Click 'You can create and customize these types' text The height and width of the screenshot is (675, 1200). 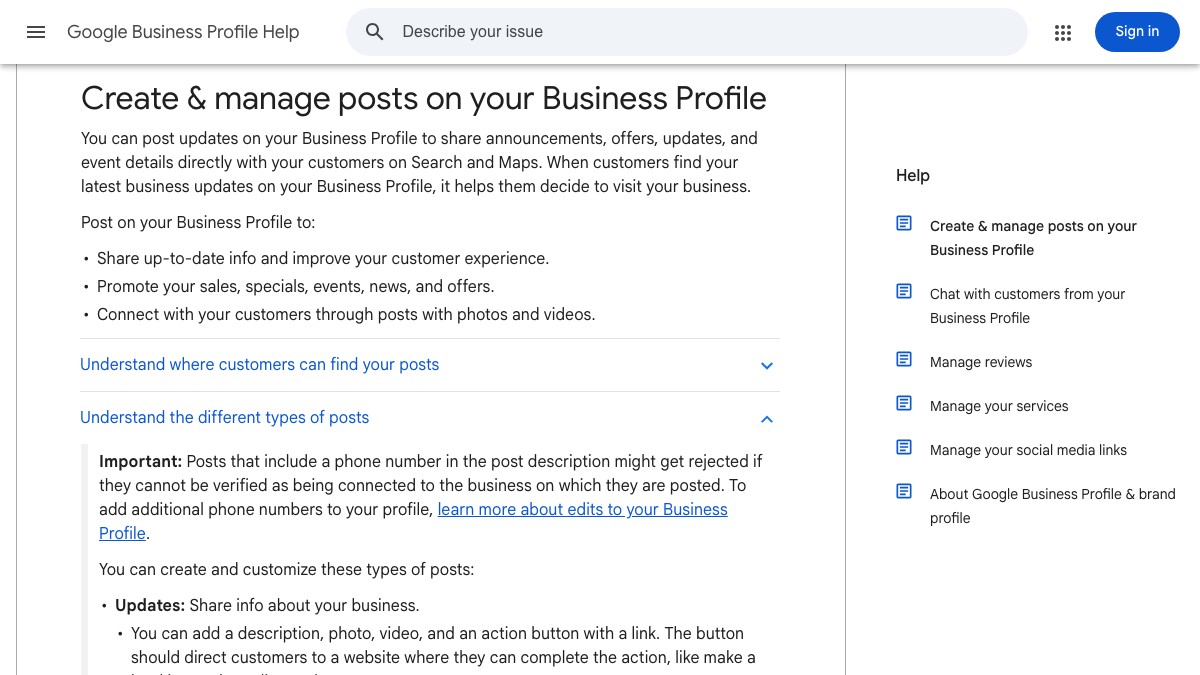286,569
